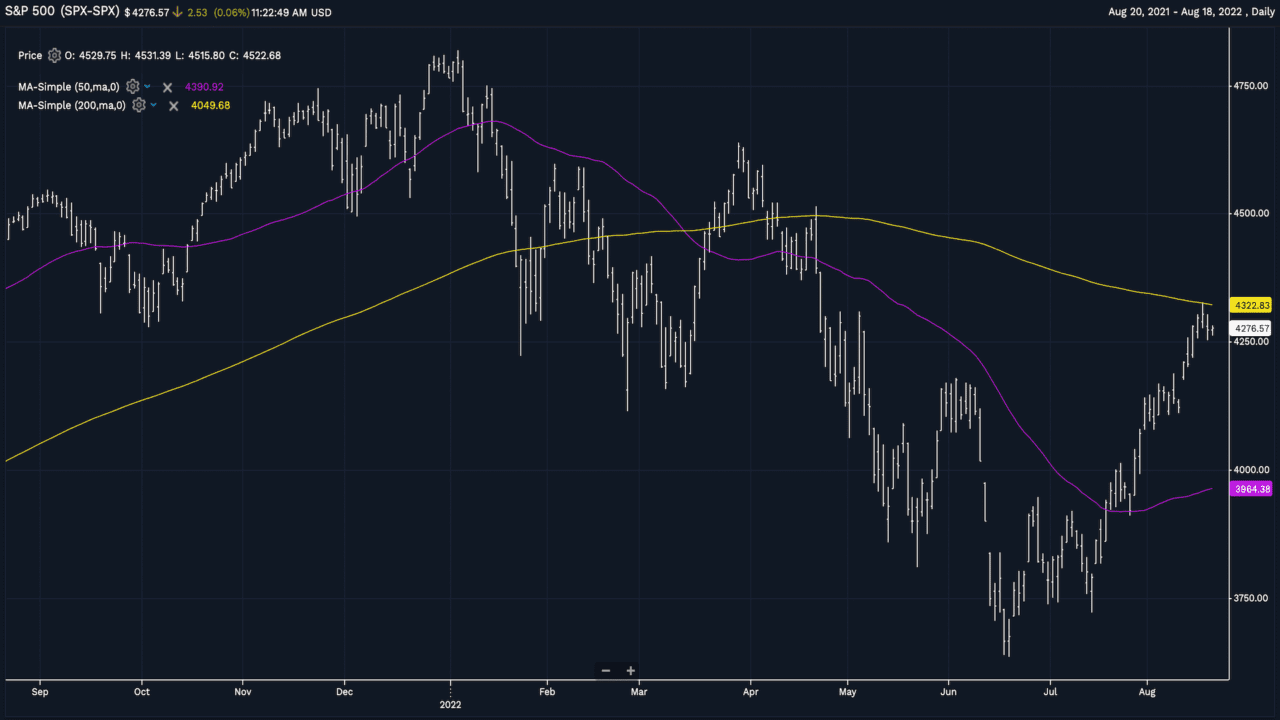
Task: Remove the MA-Simple (50,ma,0) indicator
Action: click(x=167, y=87)
